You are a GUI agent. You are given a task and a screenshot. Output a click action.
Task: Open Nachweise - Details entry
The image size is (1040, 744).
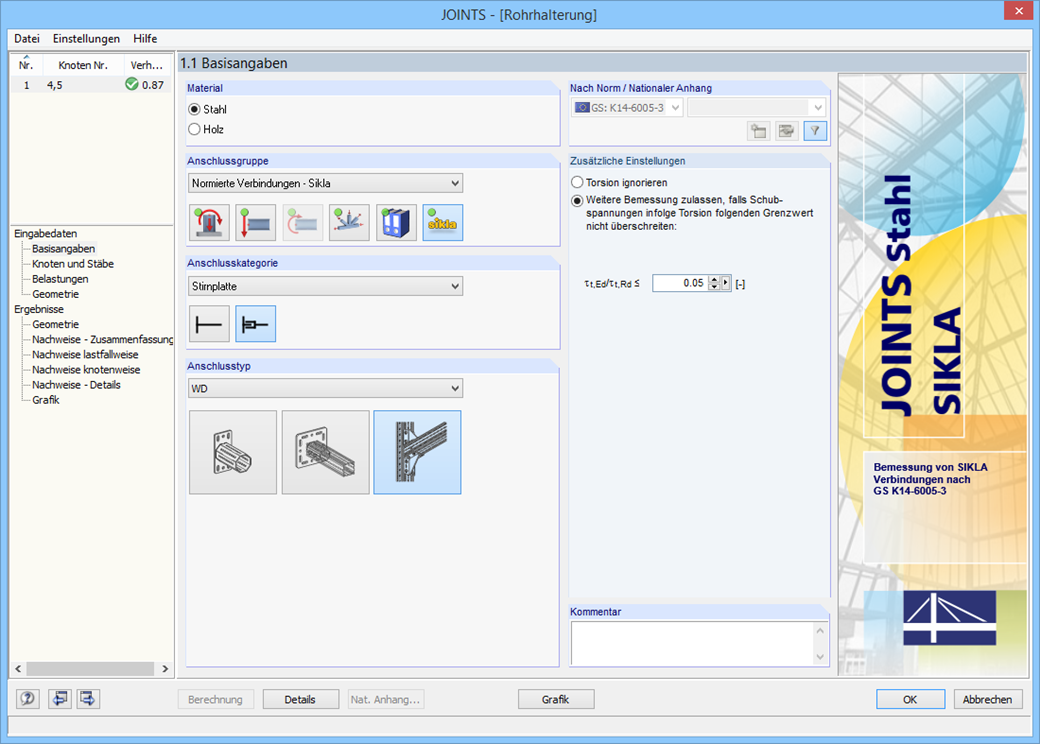pos(76,385)
